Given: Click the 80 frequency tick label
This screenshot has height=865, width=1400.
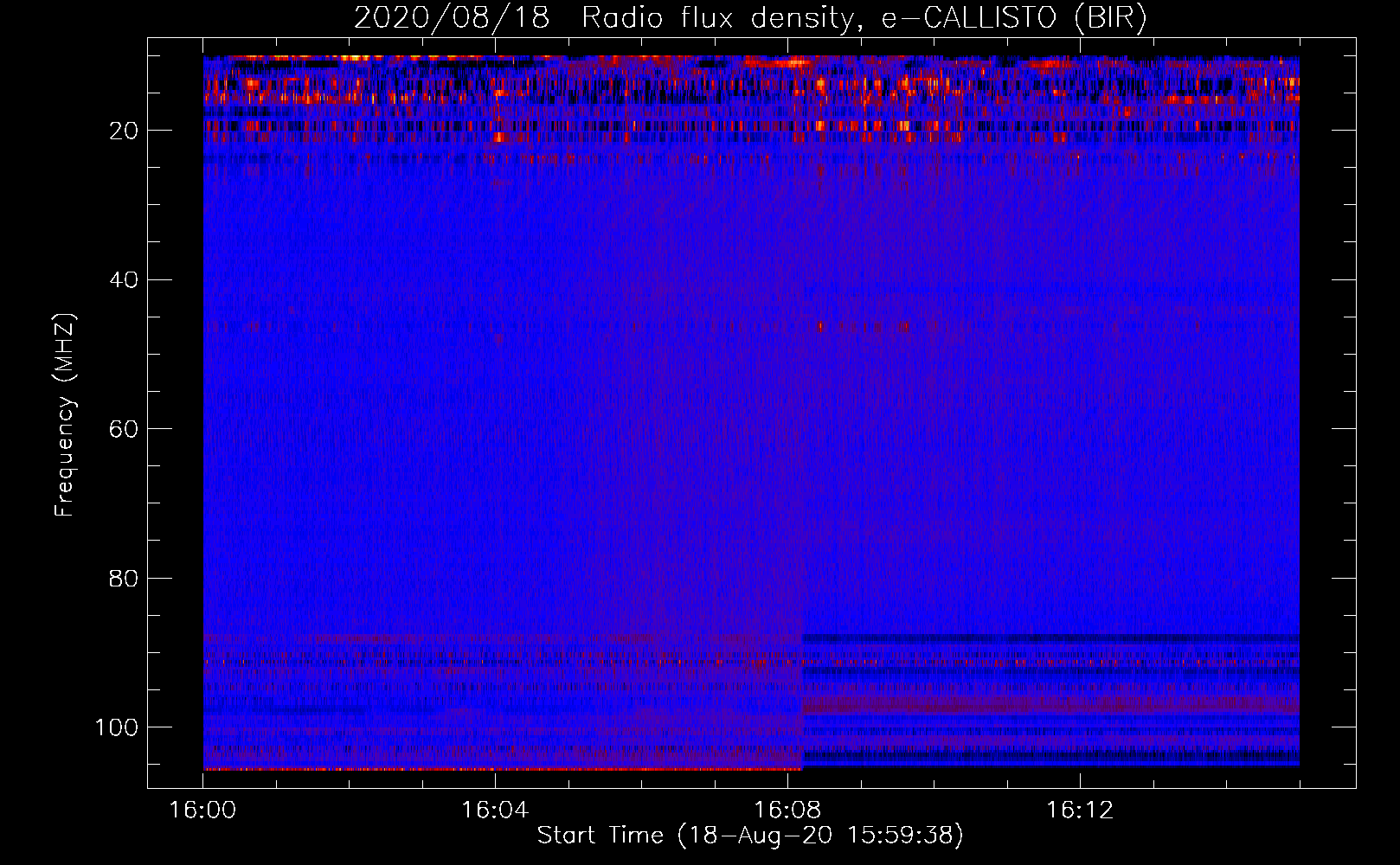Looking at the screenshot, I should pos(125,578).
